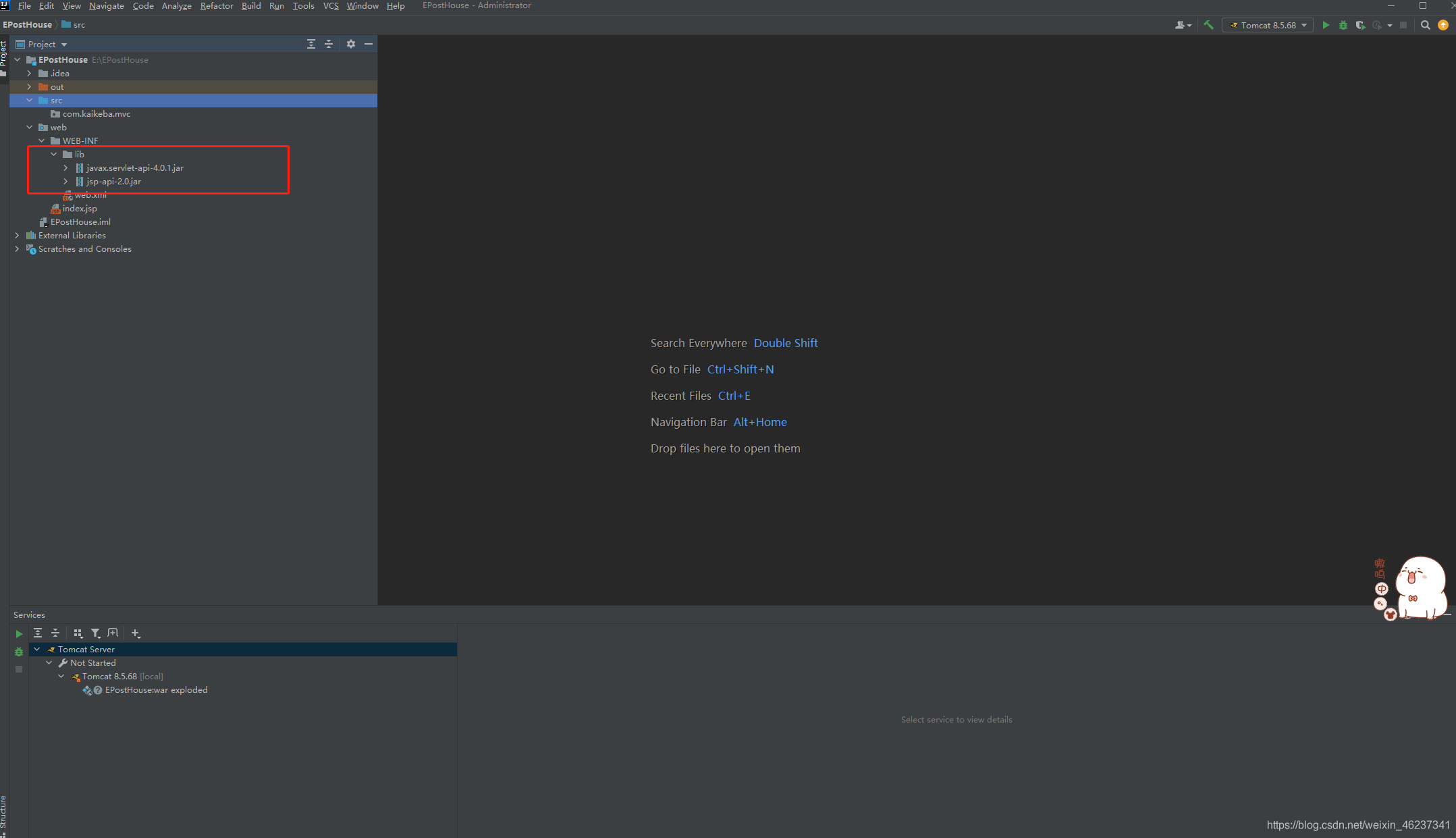Select EPostHouse:war exploded artifact in Services

coord(156,690)
